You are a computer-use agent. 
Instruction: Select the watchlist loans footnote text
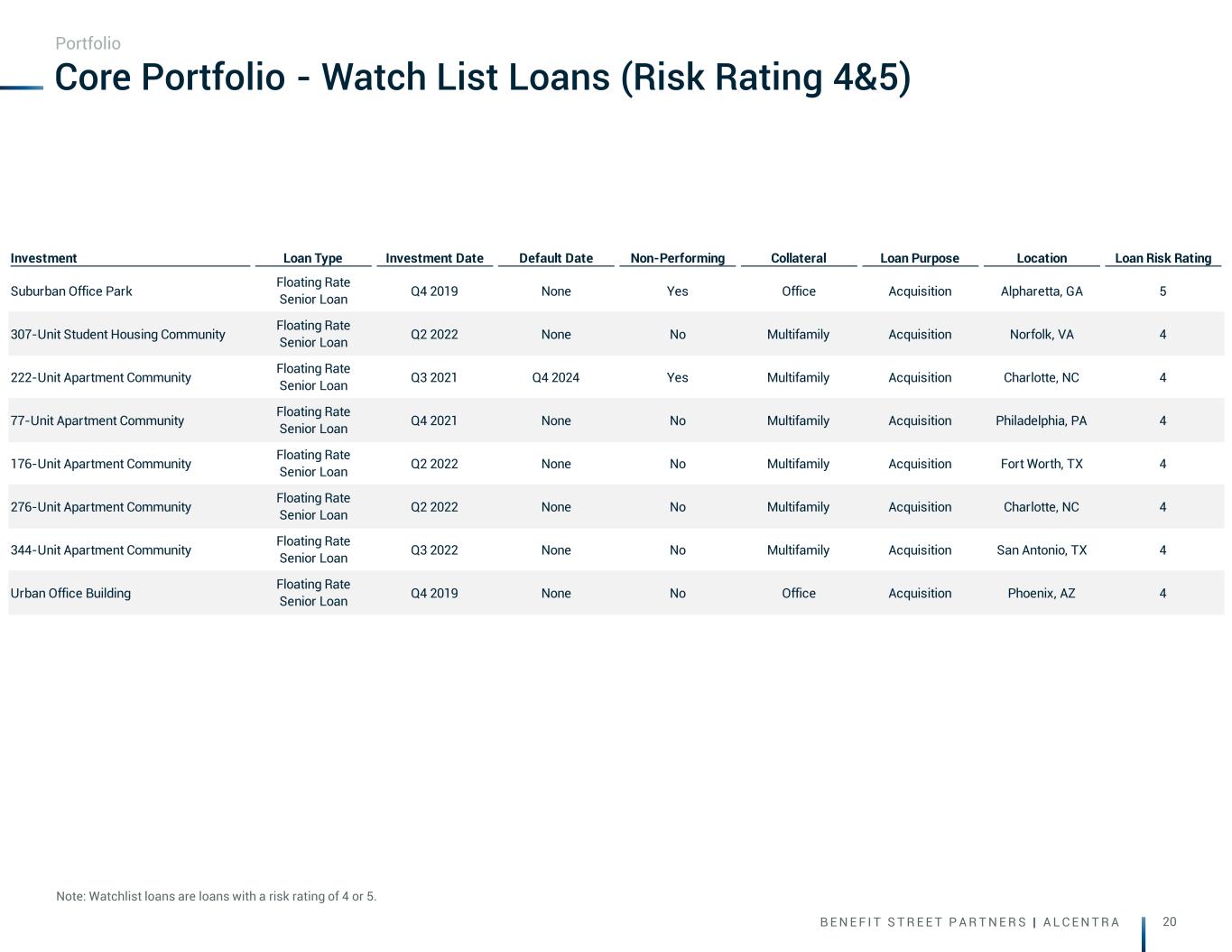pos(216,896)
